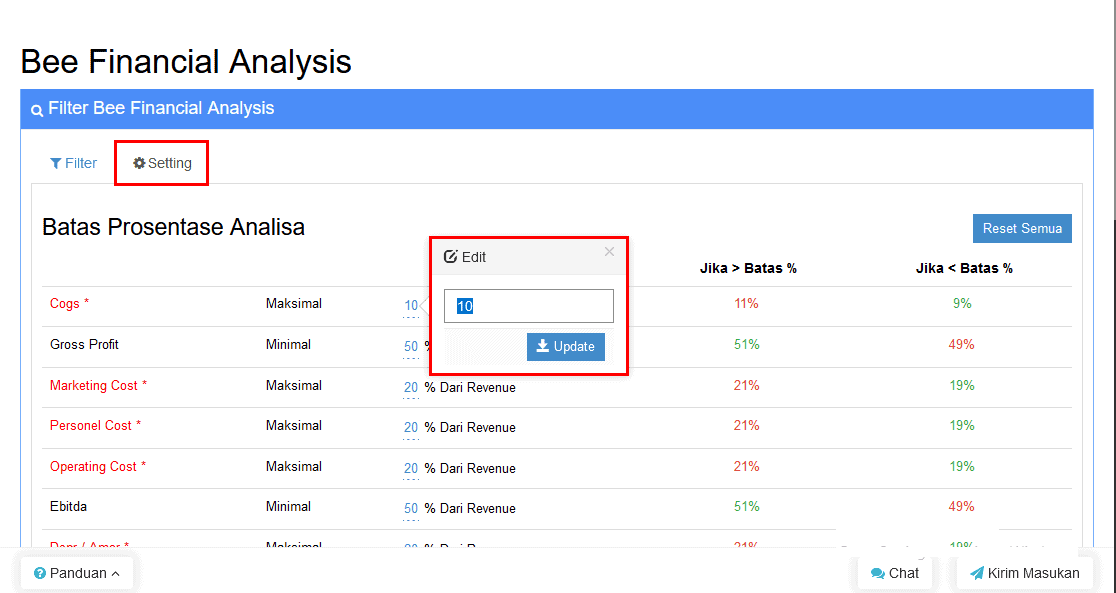Click "Maksimal" in the Operating Cost row
Screen dimensions: 1116x593
[294, 466]
